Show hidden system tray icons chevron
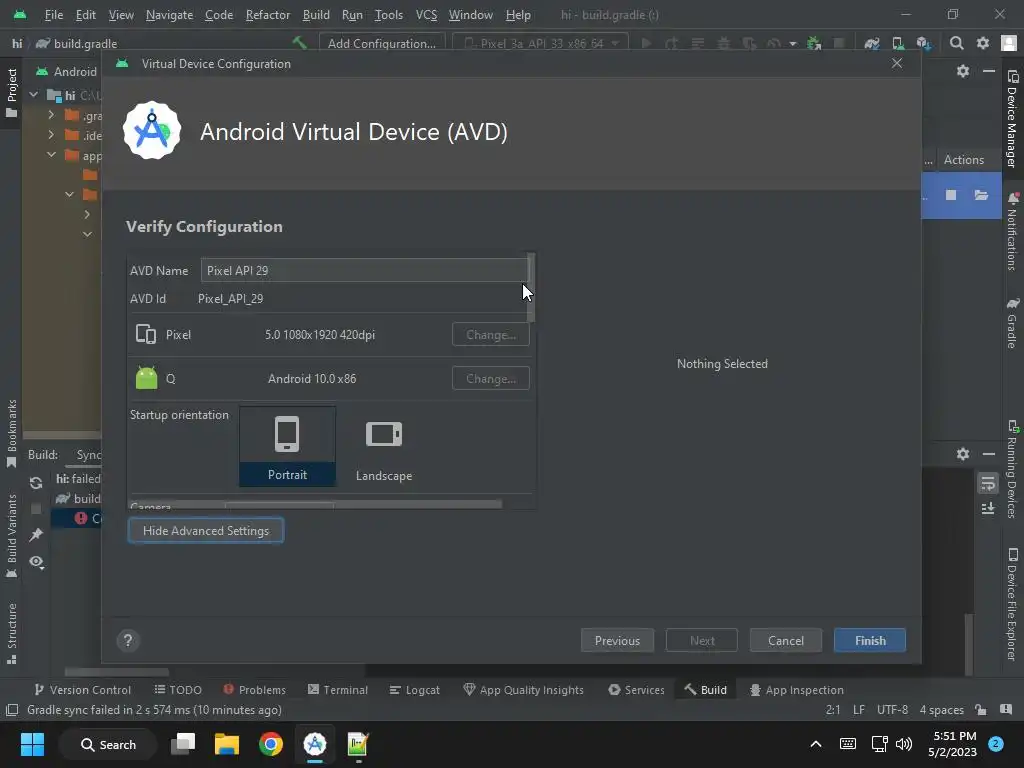 [x=816, y=744]
